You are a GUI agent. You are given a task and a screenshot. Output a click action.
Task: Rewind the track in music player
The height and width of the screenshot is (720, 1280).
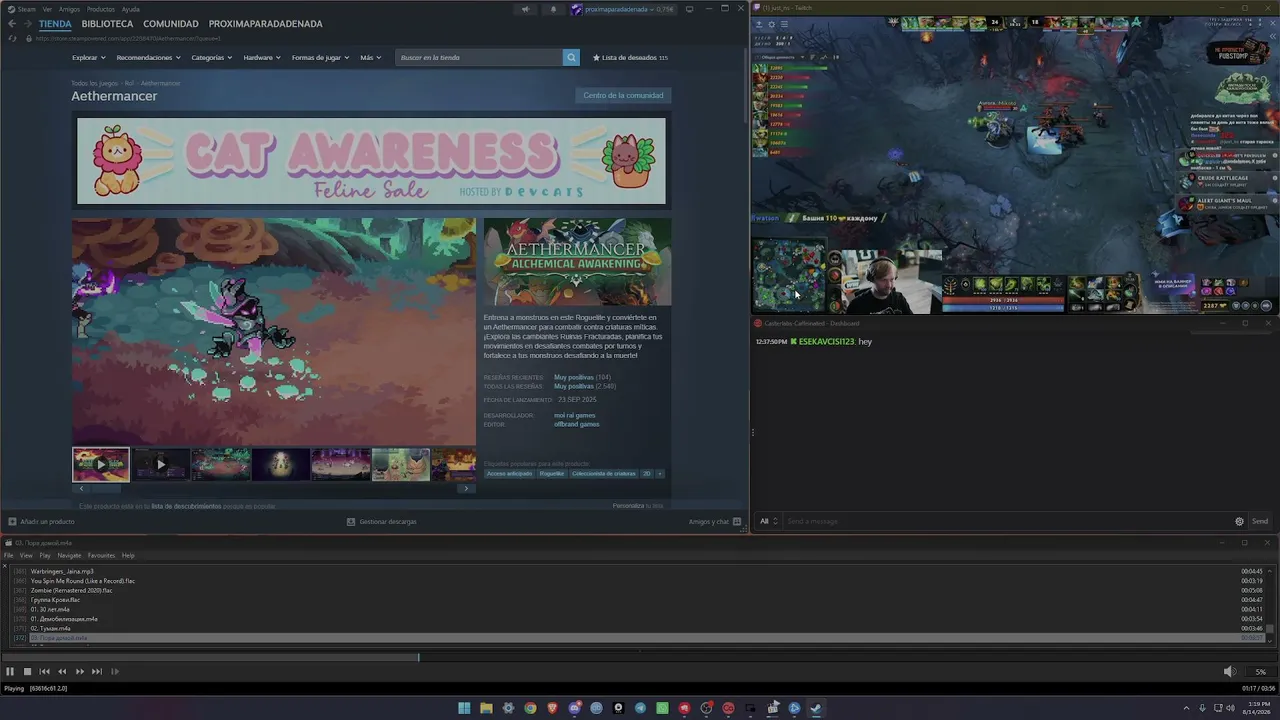(x=62, y=672)
